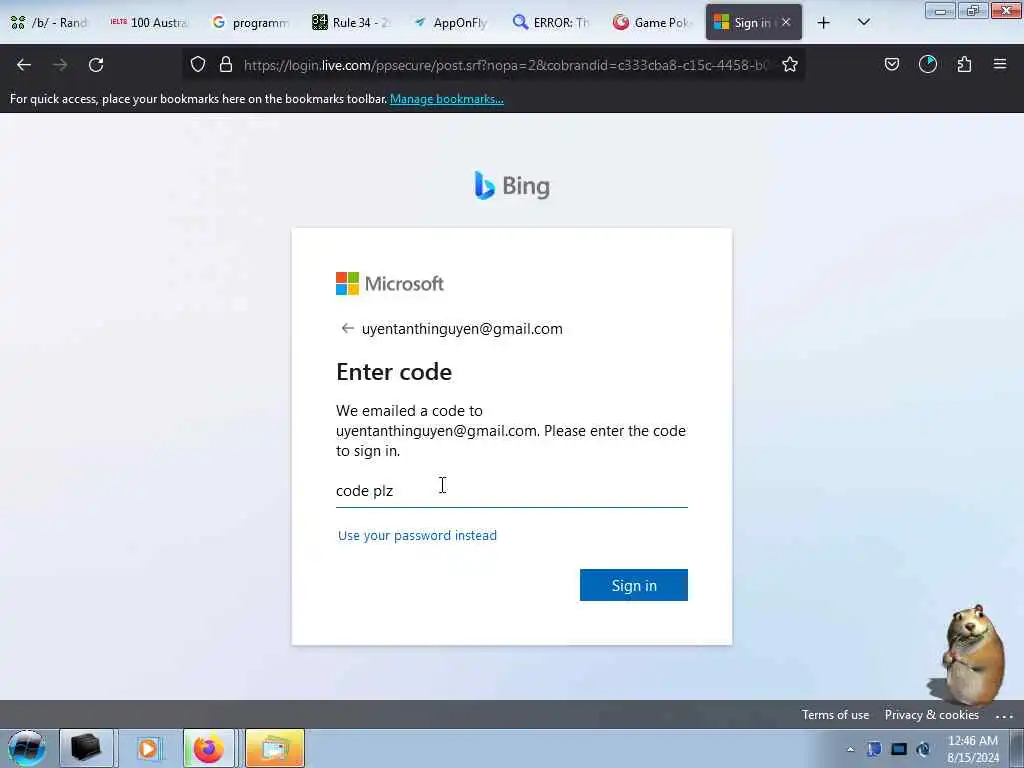Image resolution: width=1024 pixels, height=768 pixels.
Task: Open the media player taskbar icon
Action: (x=148, y=748)
